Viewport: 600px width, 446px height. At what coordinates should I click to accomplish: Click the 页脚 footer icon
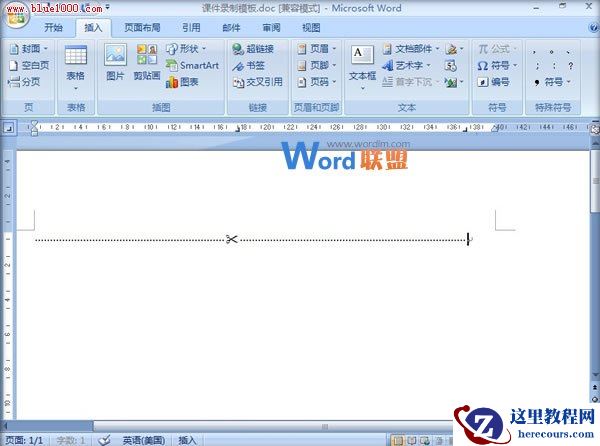[x=302, y=65]
